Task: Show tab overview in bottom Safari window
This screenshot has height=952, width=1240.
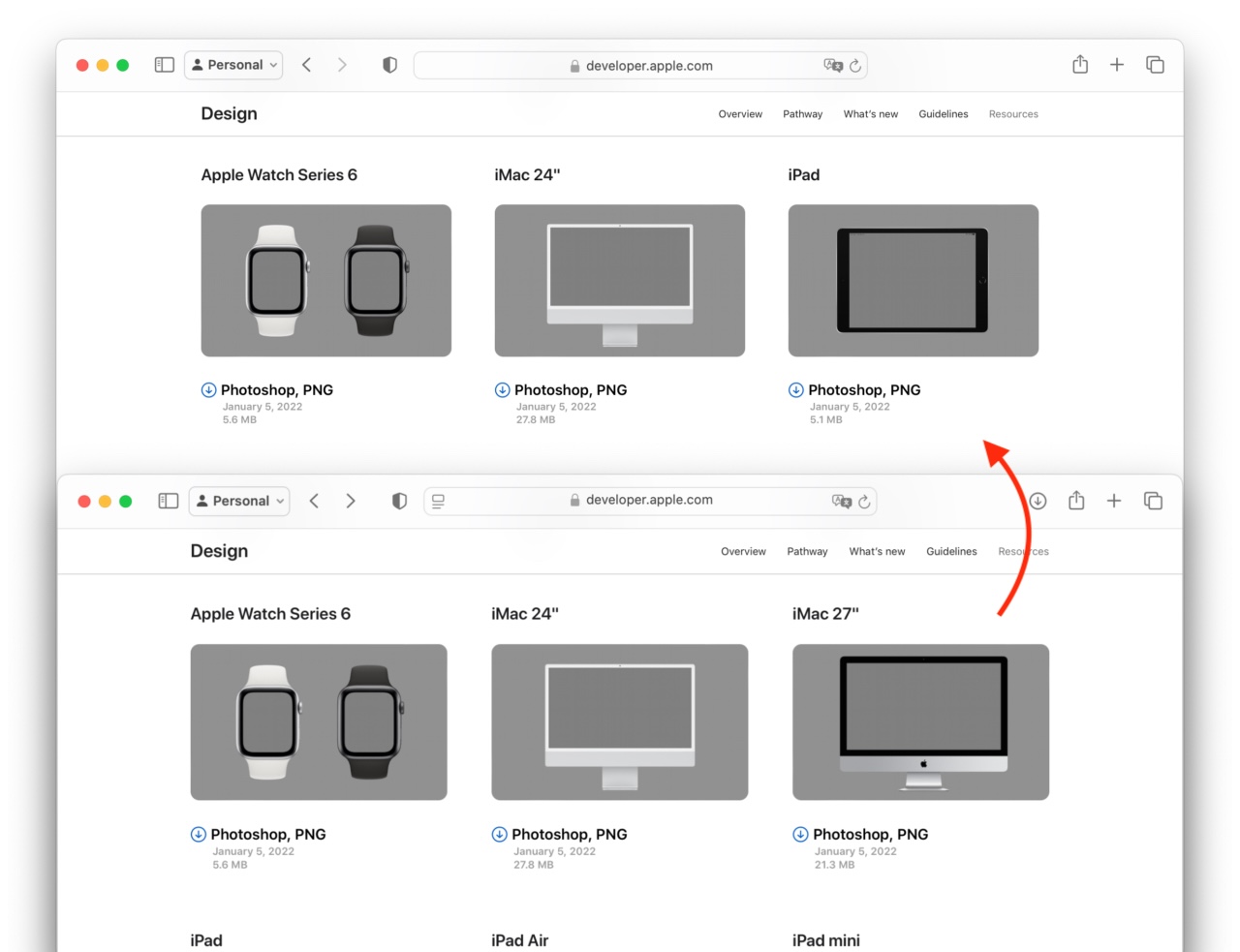Action: pos(1153,501)
